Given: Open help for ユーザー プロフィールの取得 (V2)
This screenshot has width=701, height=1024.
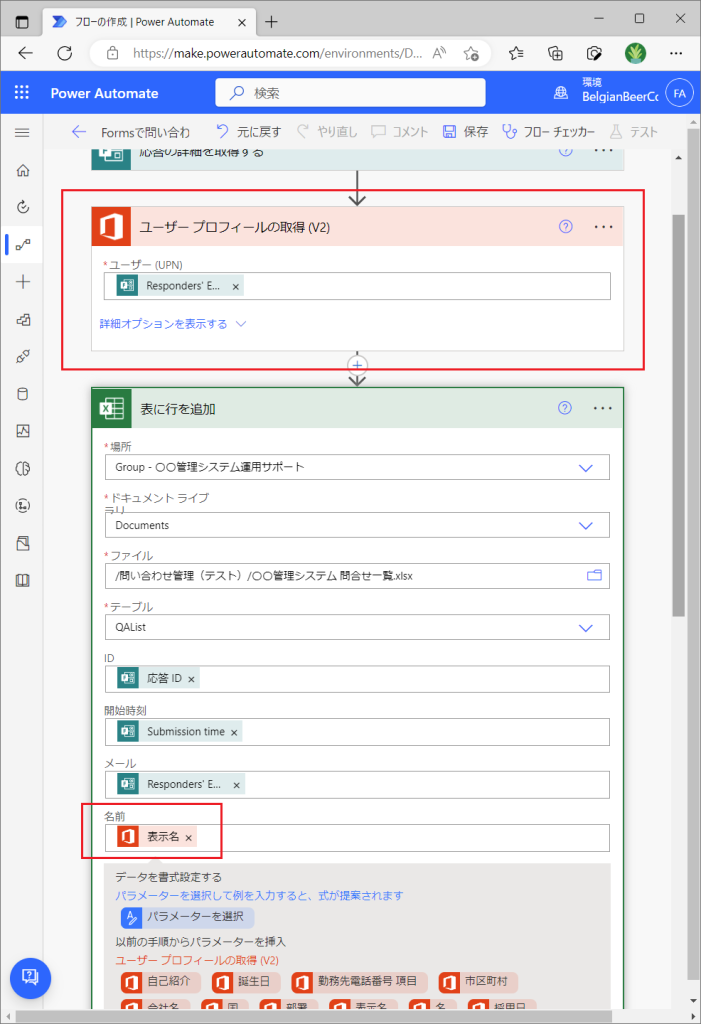Looking at the screenshot, I should (x=566, y=227).
